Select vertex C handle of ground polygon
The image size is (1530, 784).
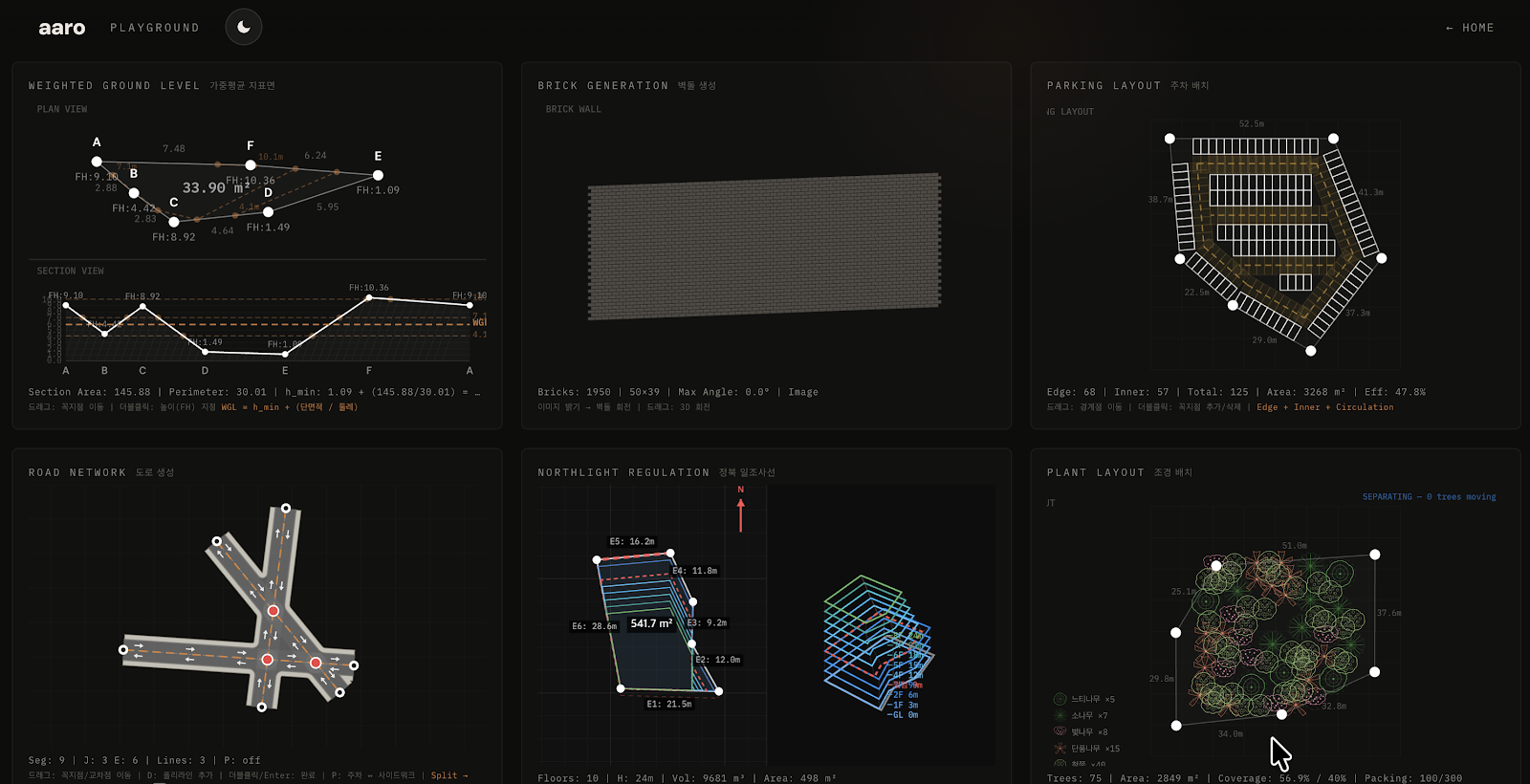point(174,222)
